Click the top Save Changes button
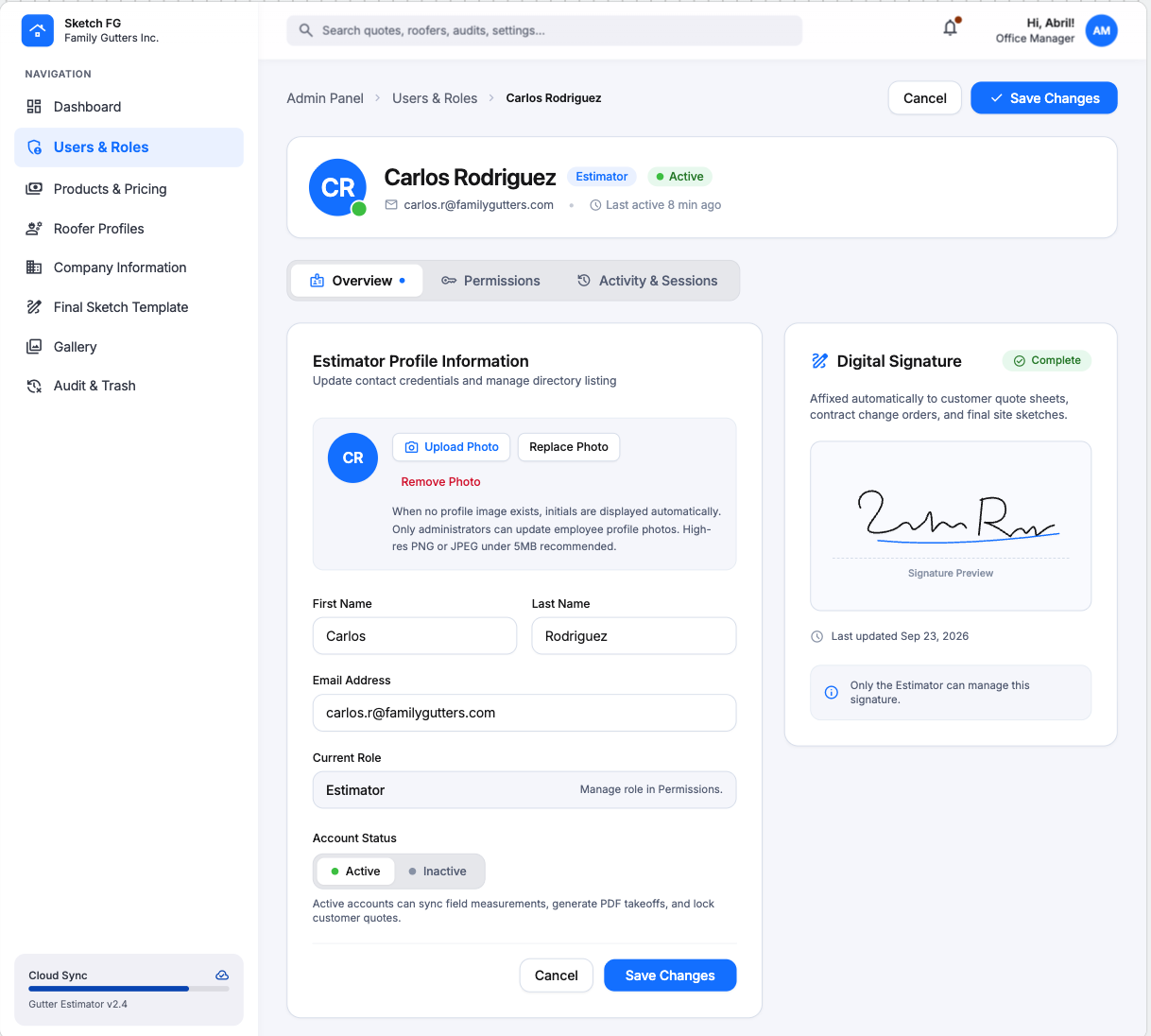The width and height of the screenshot is (1151, 1036). pos(1044,98)
